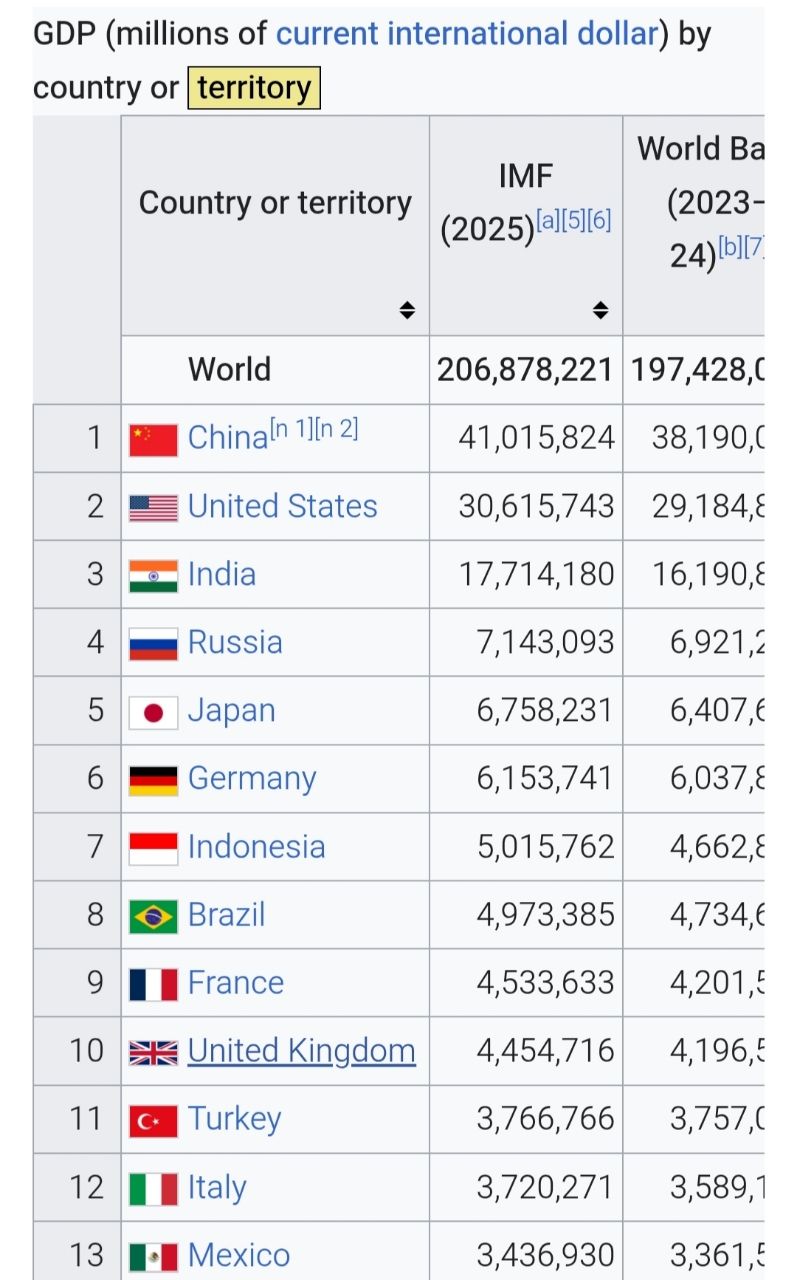Click the highlighted word territory in caption
Screen dimensions: 797x1280
[x=254, y=88]
